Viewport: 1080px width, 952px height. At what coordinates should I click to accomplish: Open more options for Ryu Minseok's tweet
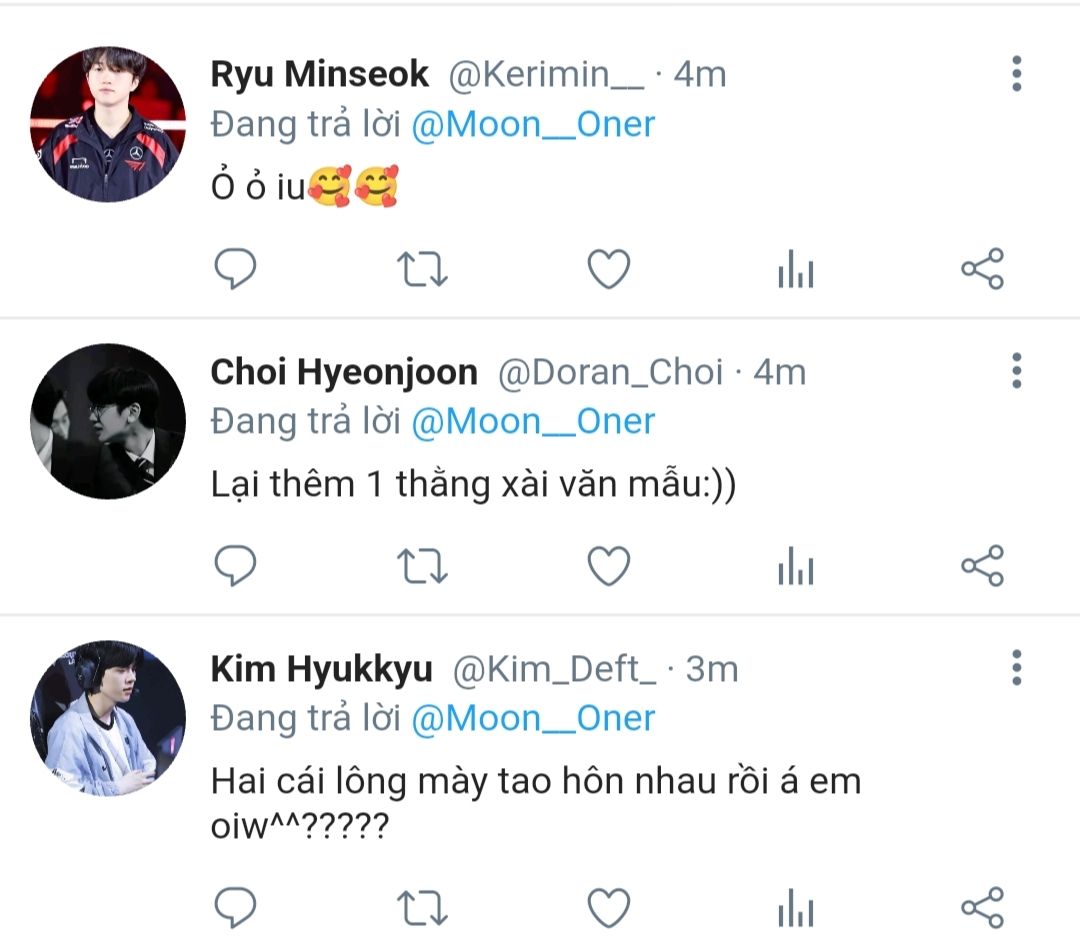pos(1016,74)
